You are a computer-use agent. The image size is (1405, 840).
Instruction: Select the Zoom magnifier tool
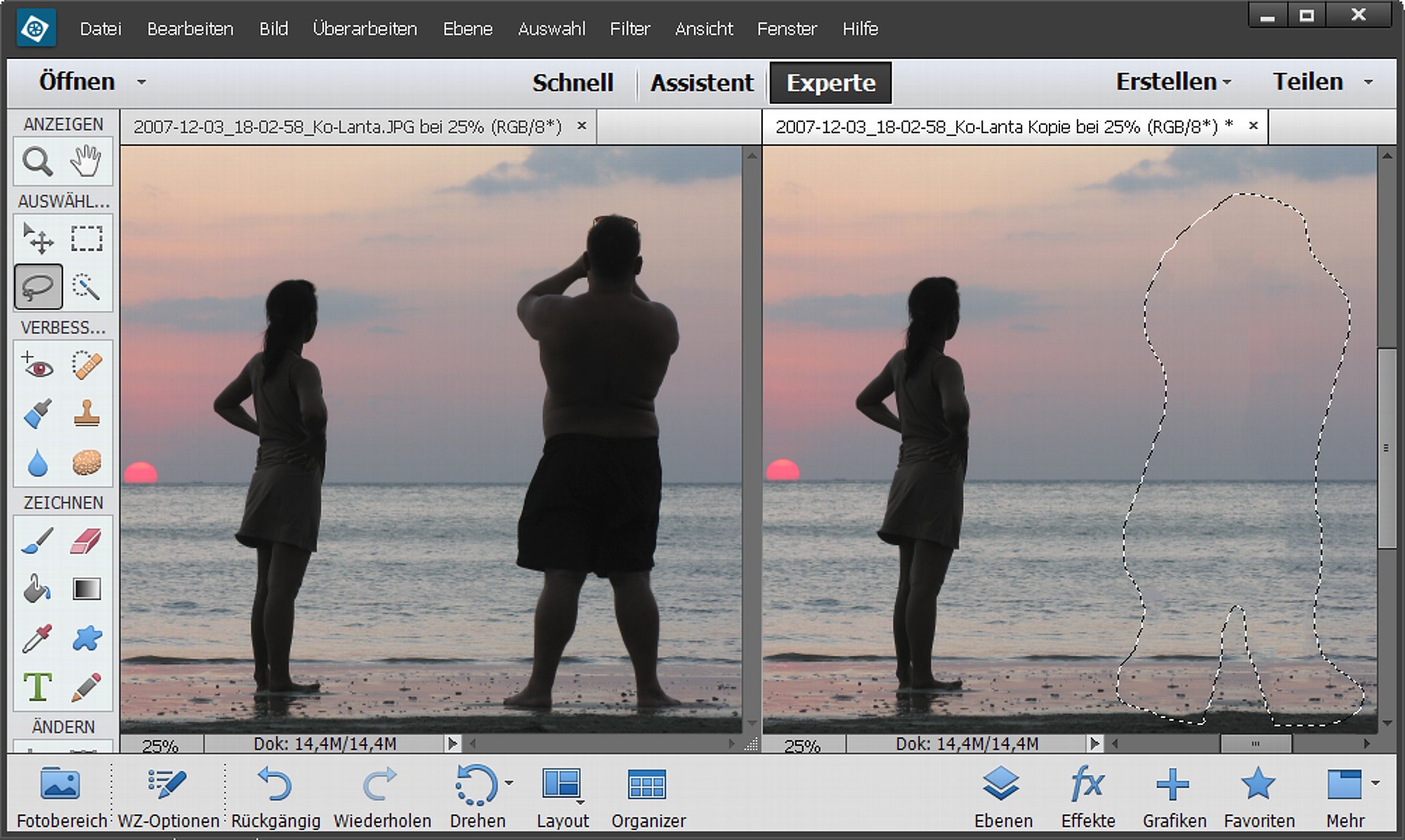point(37,162)
